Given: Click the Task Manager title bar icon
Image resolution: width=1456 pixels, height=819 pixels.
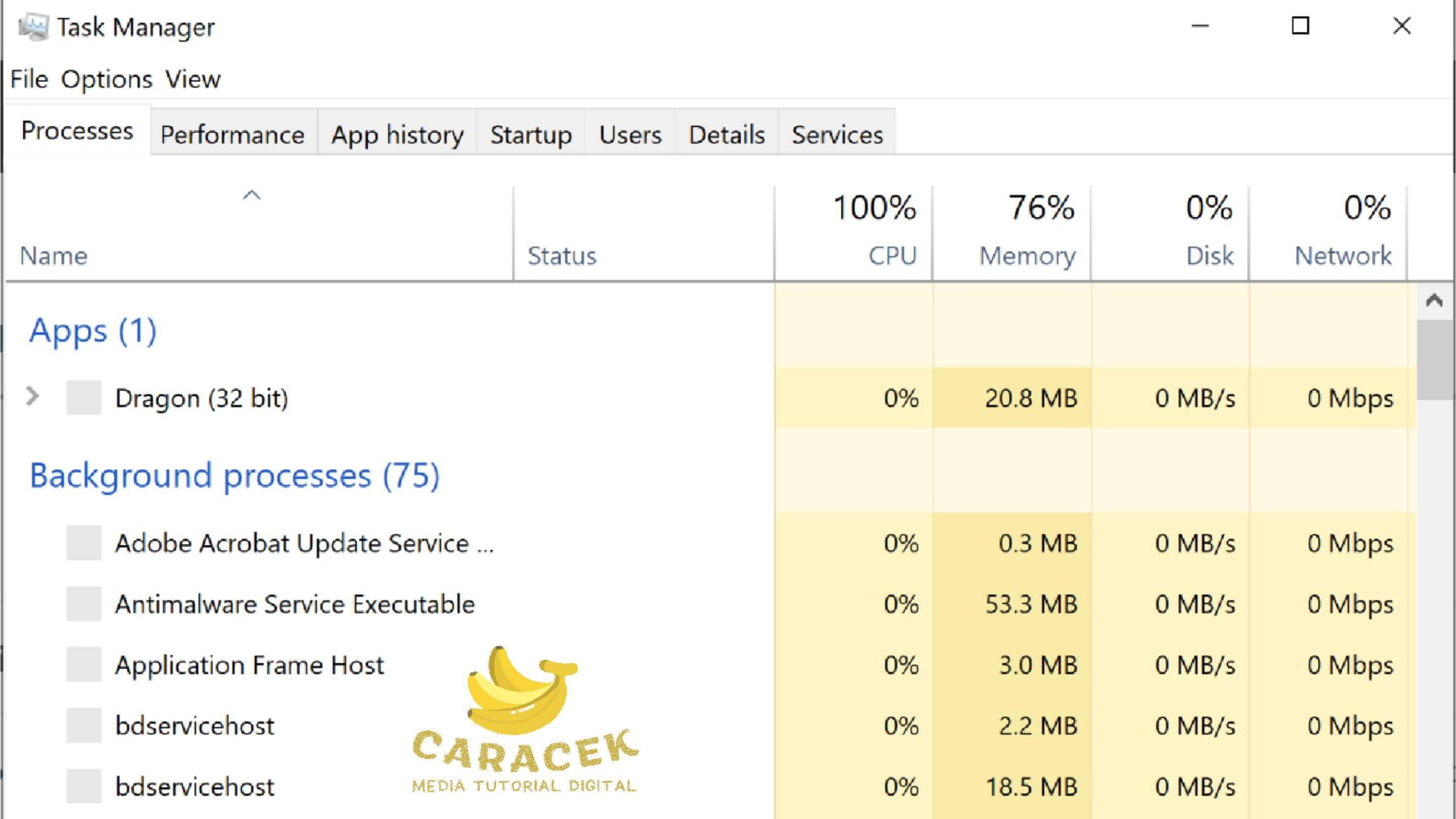Looking at the screenshot, I should pos(33,26).
